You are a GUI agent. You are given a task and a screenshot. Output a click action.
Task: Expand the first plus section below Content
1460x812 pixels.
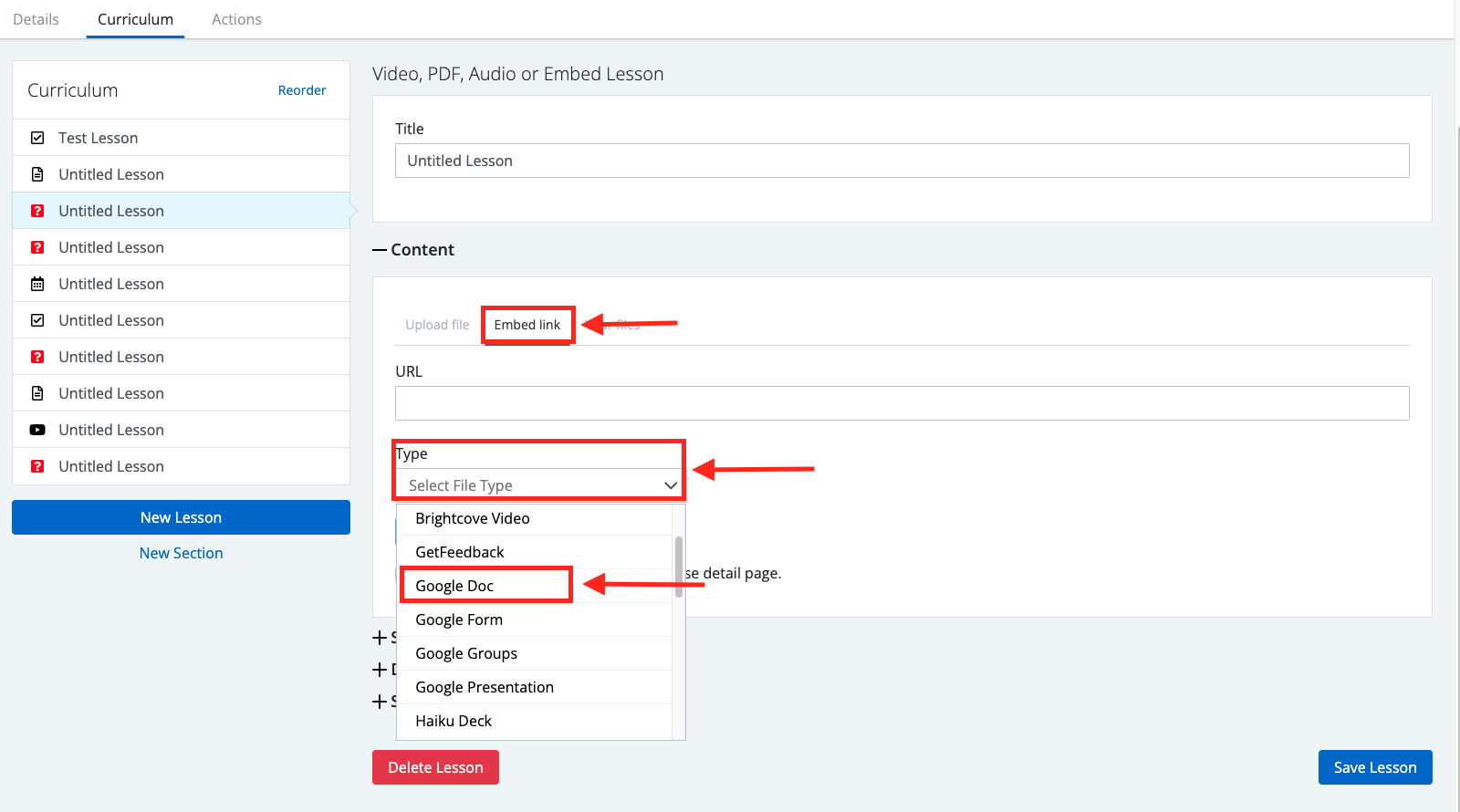click(x=380, y=638)
